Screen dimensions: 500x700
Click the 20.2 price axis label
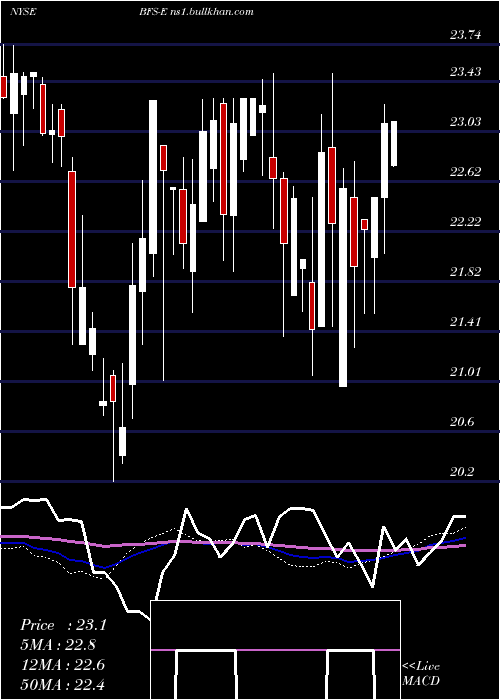462,471
